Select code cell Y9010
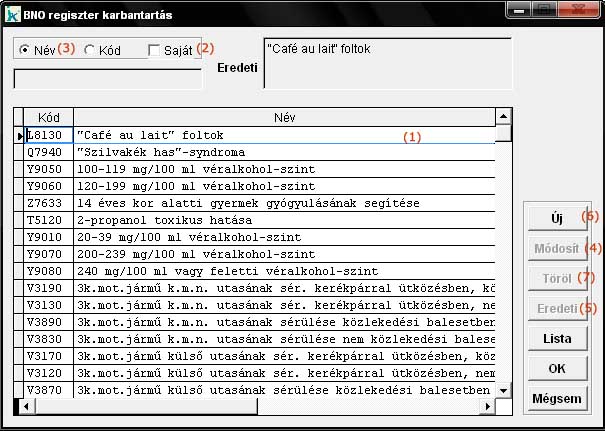This screenshot has width=605, height=431. [x=49, y=237]
